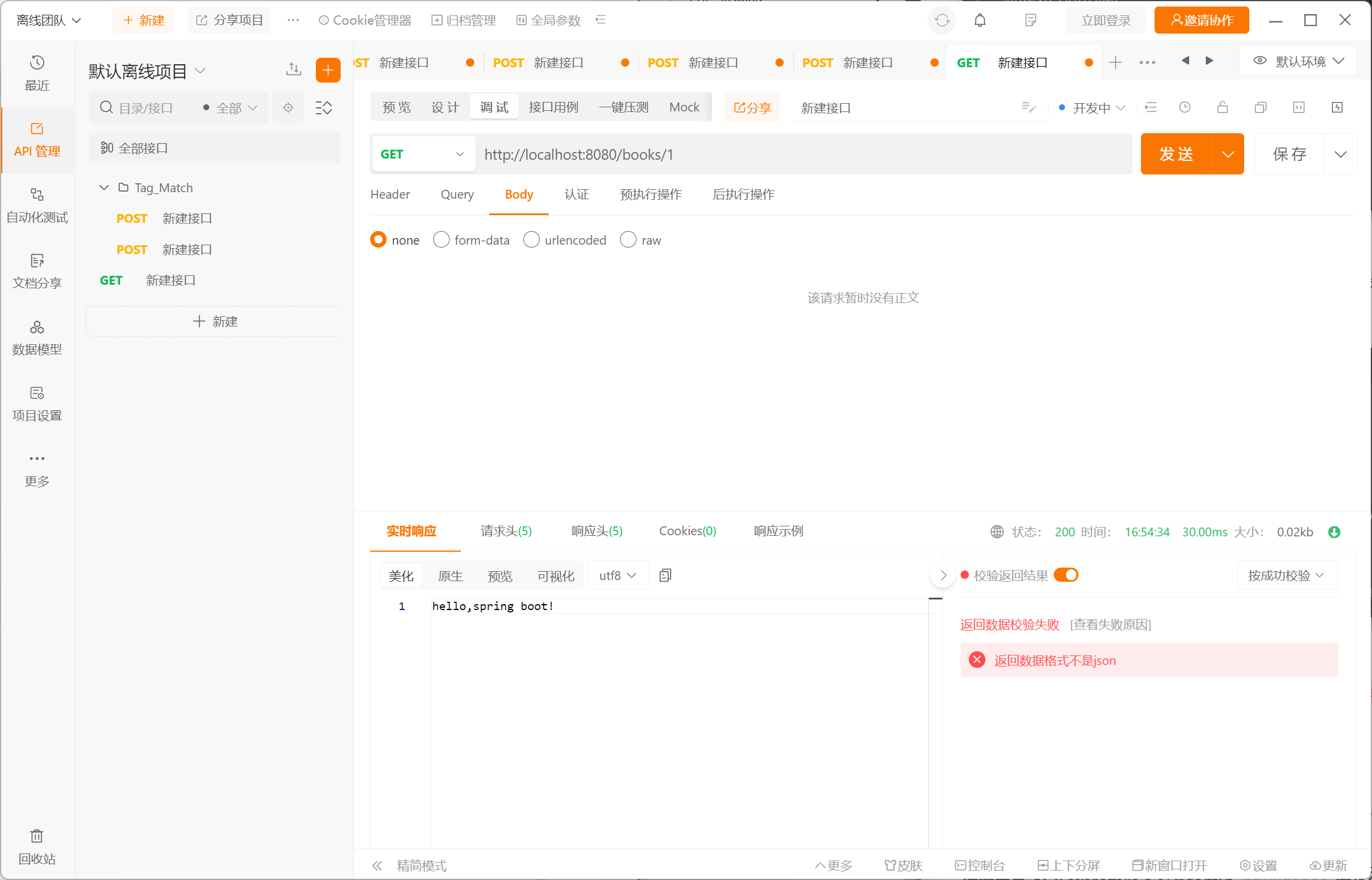Click the 发送 send button
Image resolution: width=1372 pixels, height=880 pixels.
1176,154
